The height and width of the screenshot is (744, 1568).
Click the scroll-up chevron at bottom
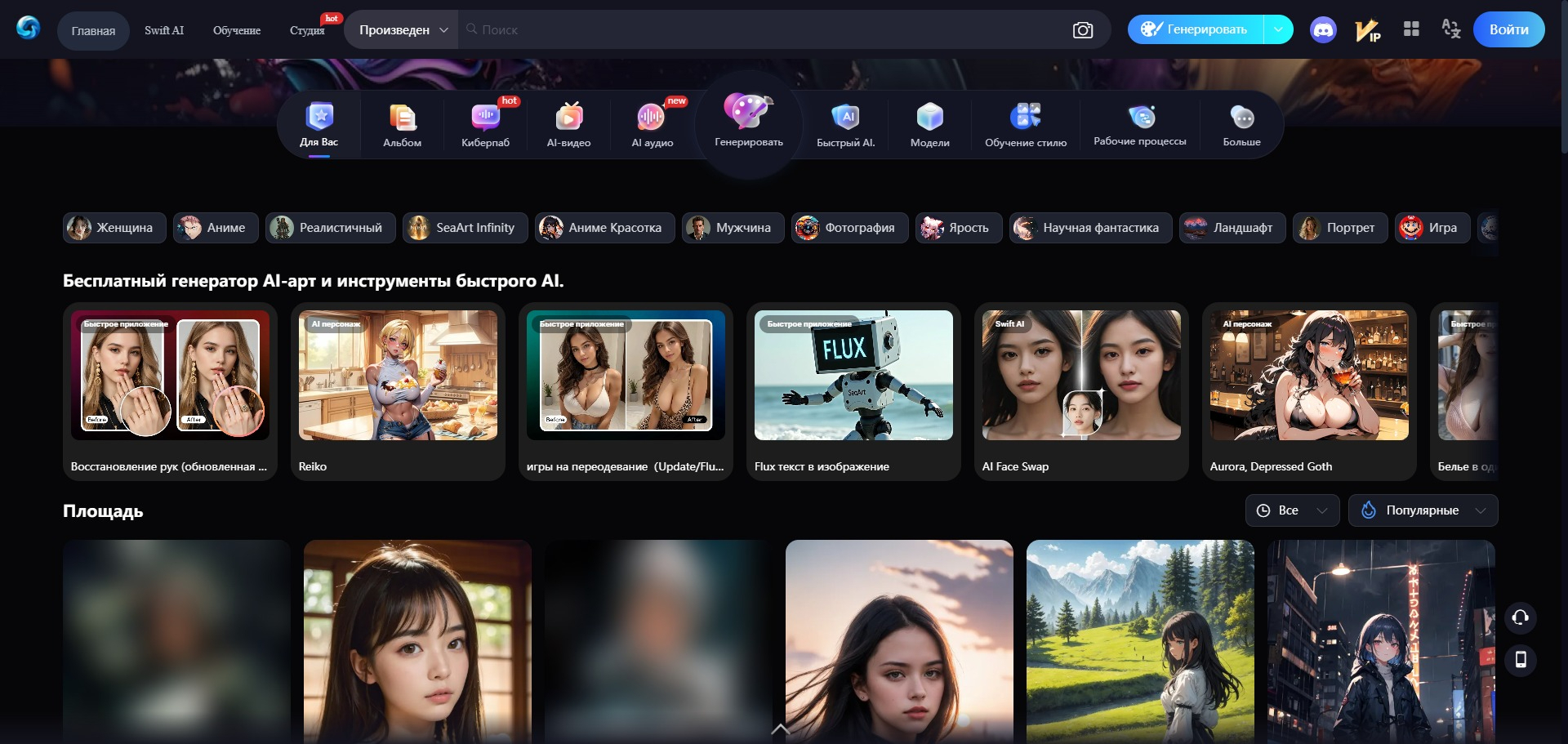(x=781, y=728)
